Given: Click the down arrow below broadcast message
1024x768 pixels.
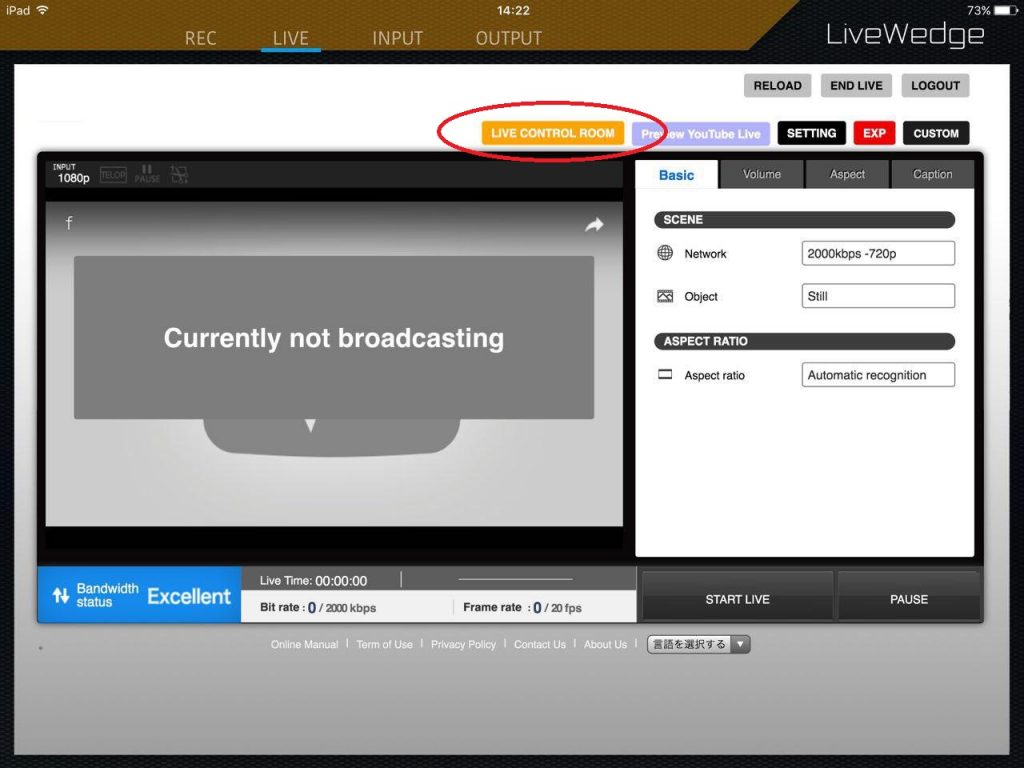Looking at the screenshot, I should (311, 426).
